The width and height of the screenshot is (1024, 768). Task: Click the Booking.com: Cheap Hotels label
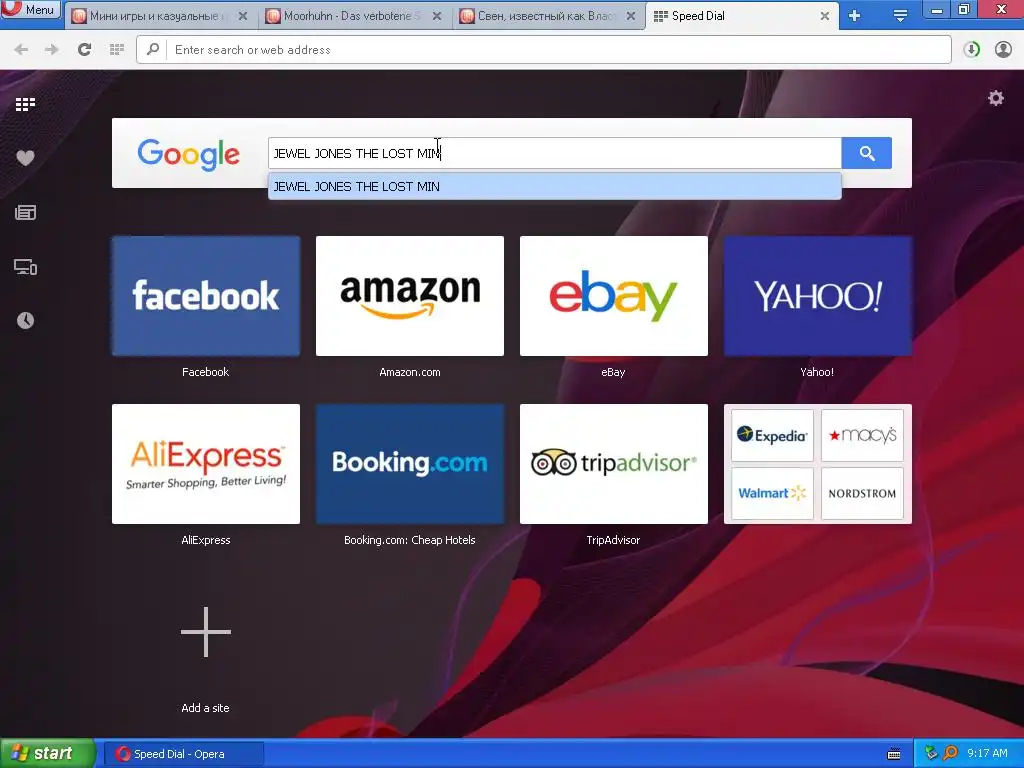[409, 539]
